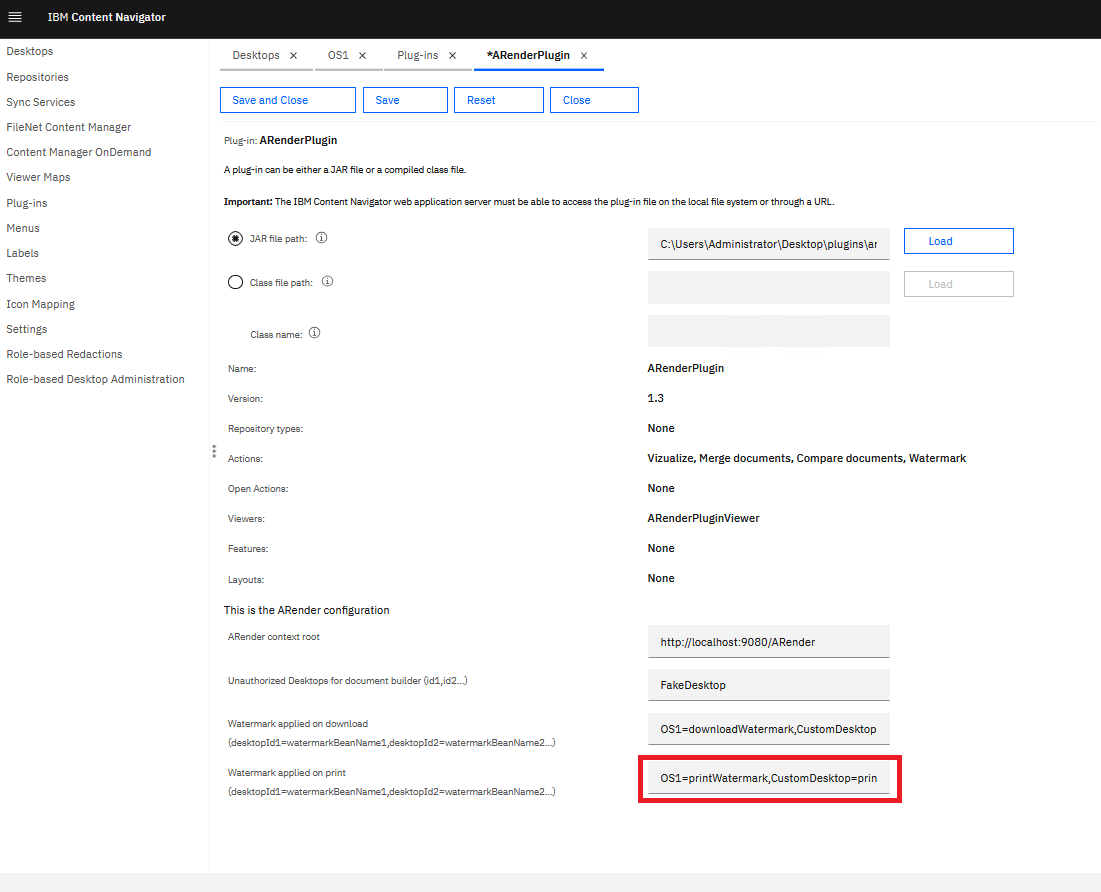Open Viewer Maps in the sidebar
The width and height of the screenshot is (1101, 892).
[x=38, y=177]
